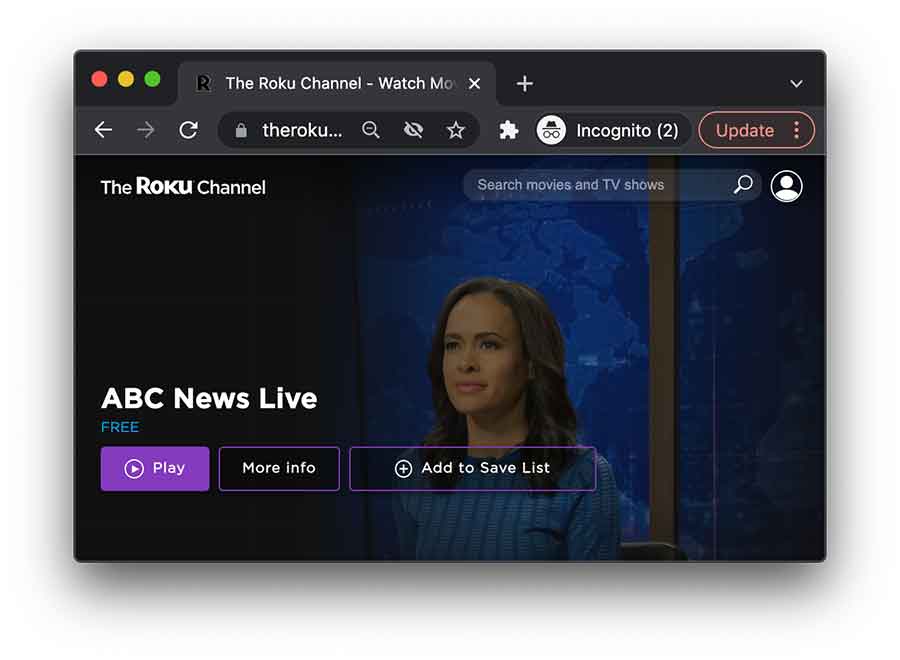Click Add to Save List button
The image size is (900, 660).
click(x=472, y=468)
